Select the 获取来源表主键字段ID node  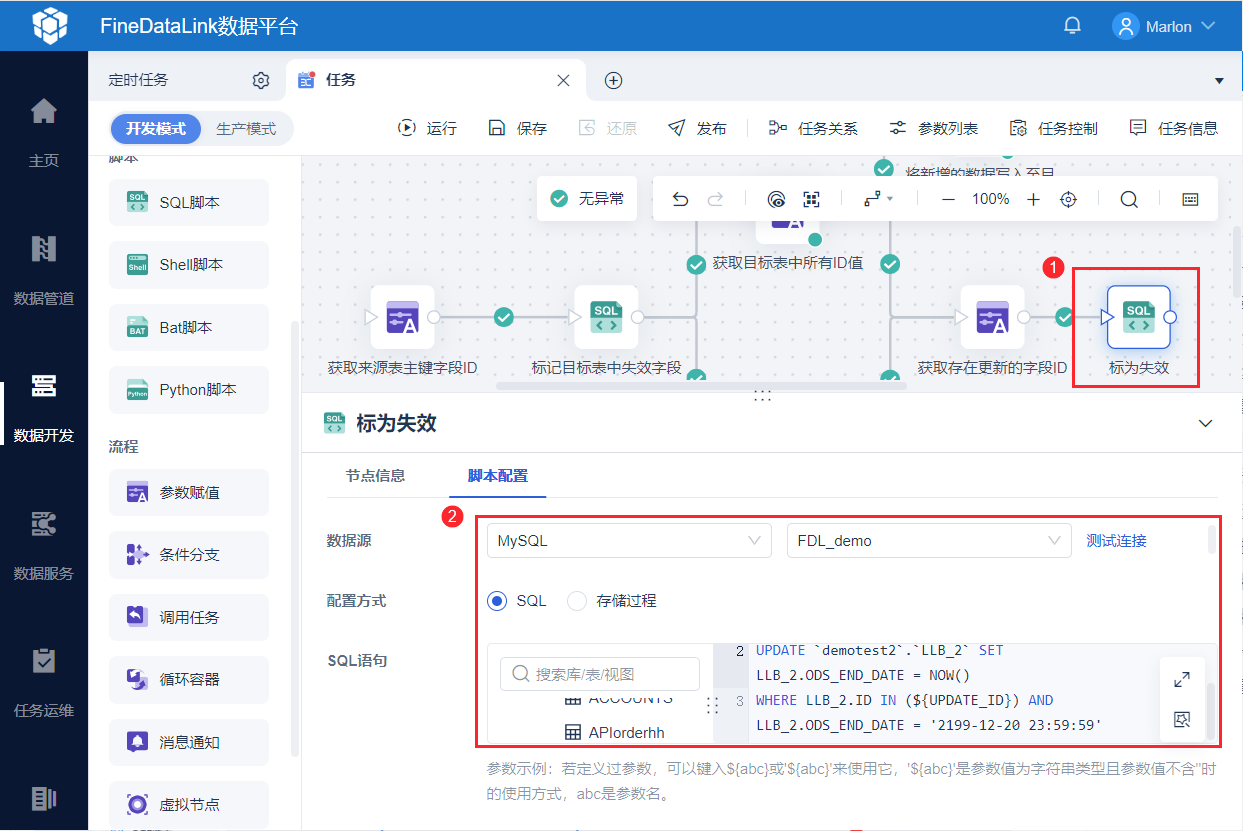click(402, 317)
